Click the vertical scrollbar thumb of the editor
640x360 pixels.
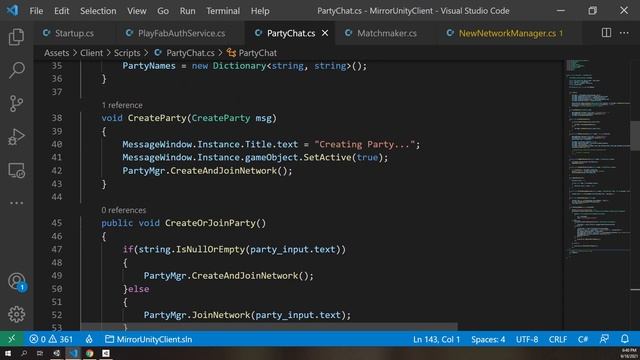tap(635, 136)
